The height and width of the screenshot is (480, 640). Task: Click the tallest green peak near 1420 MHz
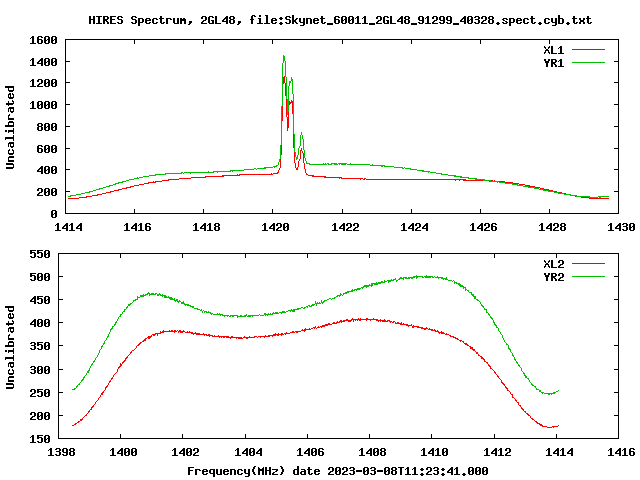pos(284,56)
